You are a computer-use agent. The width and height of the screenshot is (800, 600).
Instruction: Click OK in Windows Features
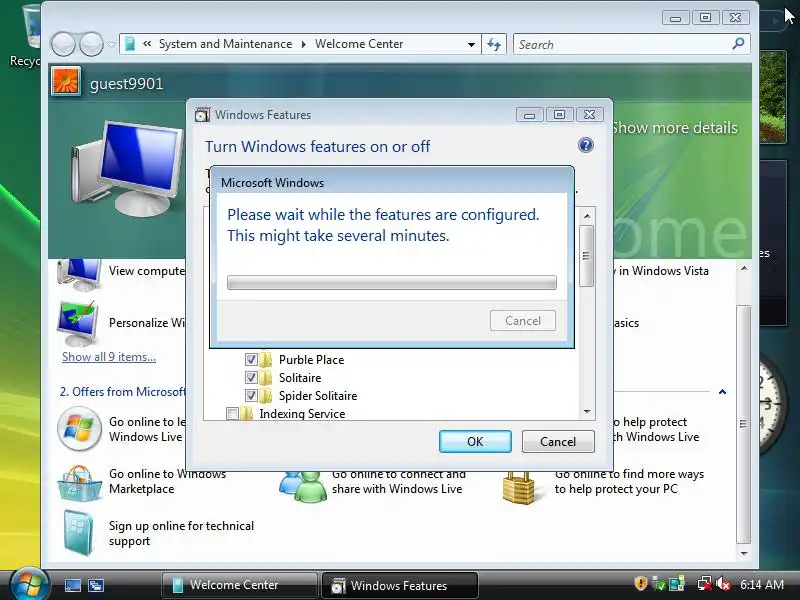(x=475, y=441)
